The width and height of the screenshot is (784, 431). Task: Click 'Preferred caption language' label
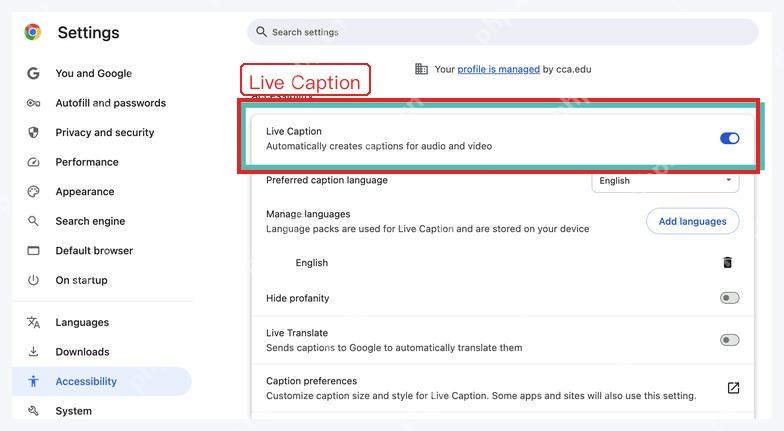(x=326, y=180)
